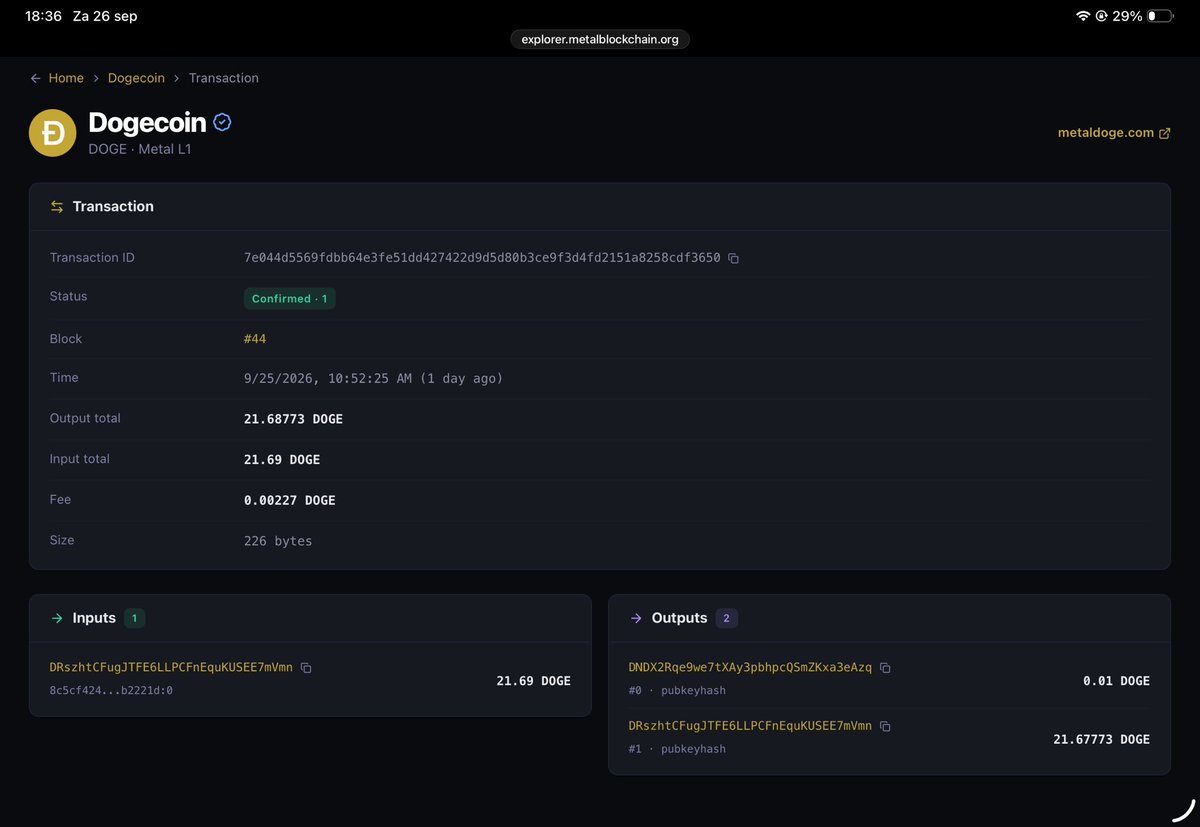The height and width of the screenshot is (827, 1200).
Task: Tap the battery indicator icon
Action: pyautogui.click(x=1160, y=16)
